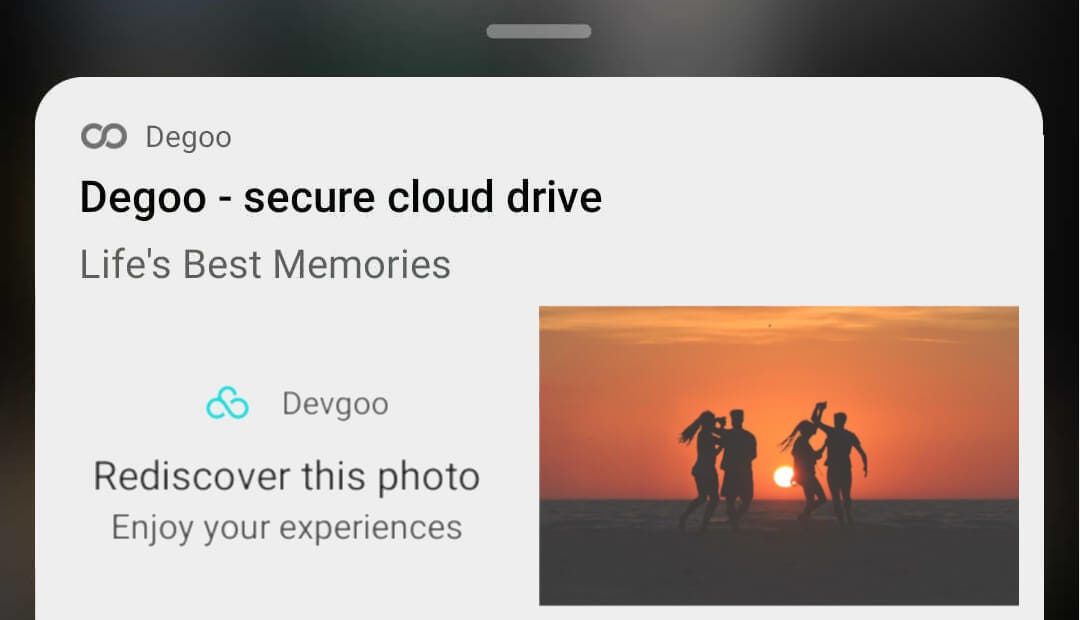Tap the Life's Best Memories text
This screenshot has height=620, width=1080.
[265, 263]
